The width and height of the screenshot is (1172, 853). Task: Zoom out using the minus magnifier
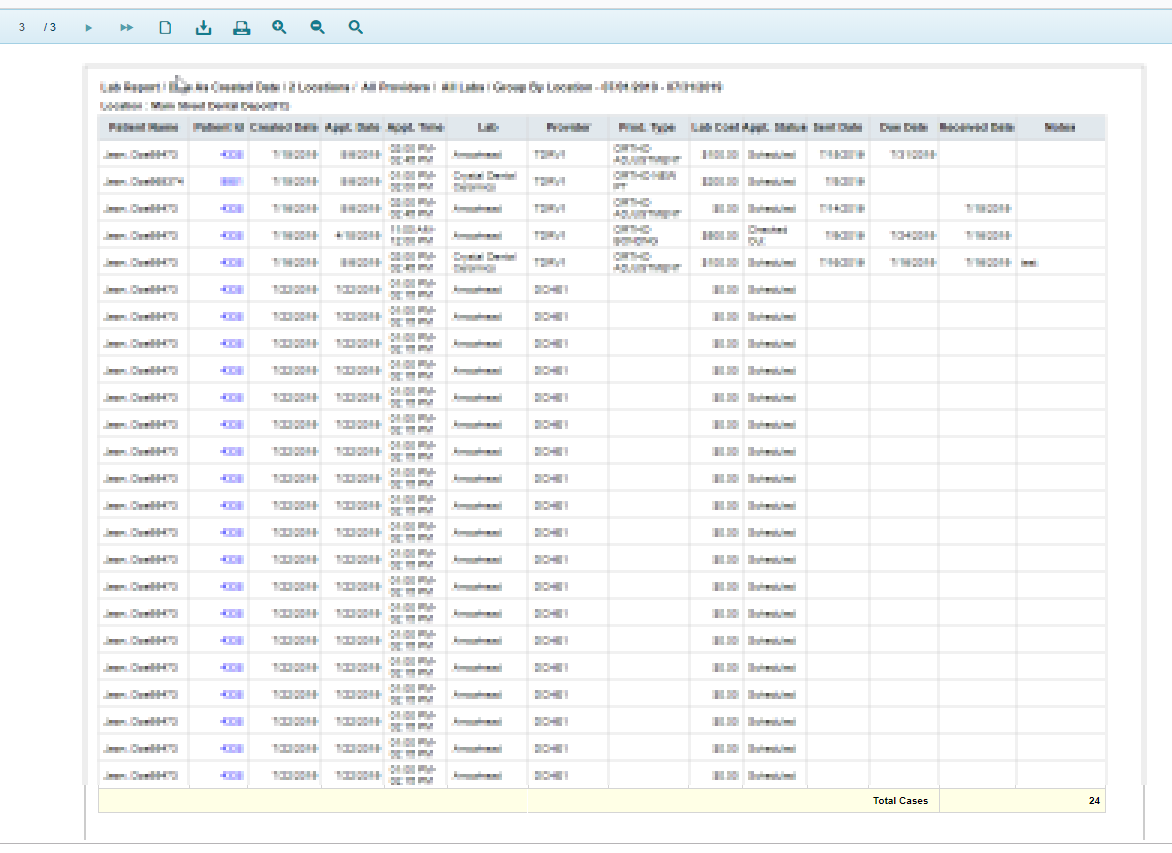pos(317,28)
